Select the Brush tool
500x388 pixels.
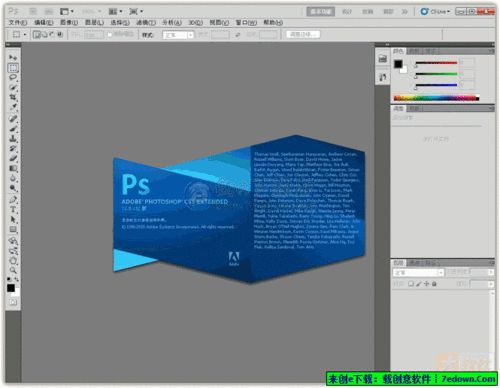pyautogui.click(x=13, y=129)
